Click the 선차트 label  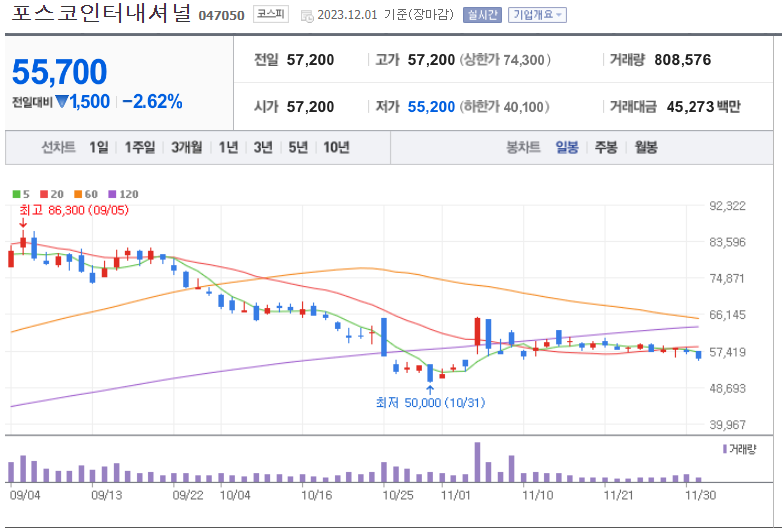(x=58, y=147)
